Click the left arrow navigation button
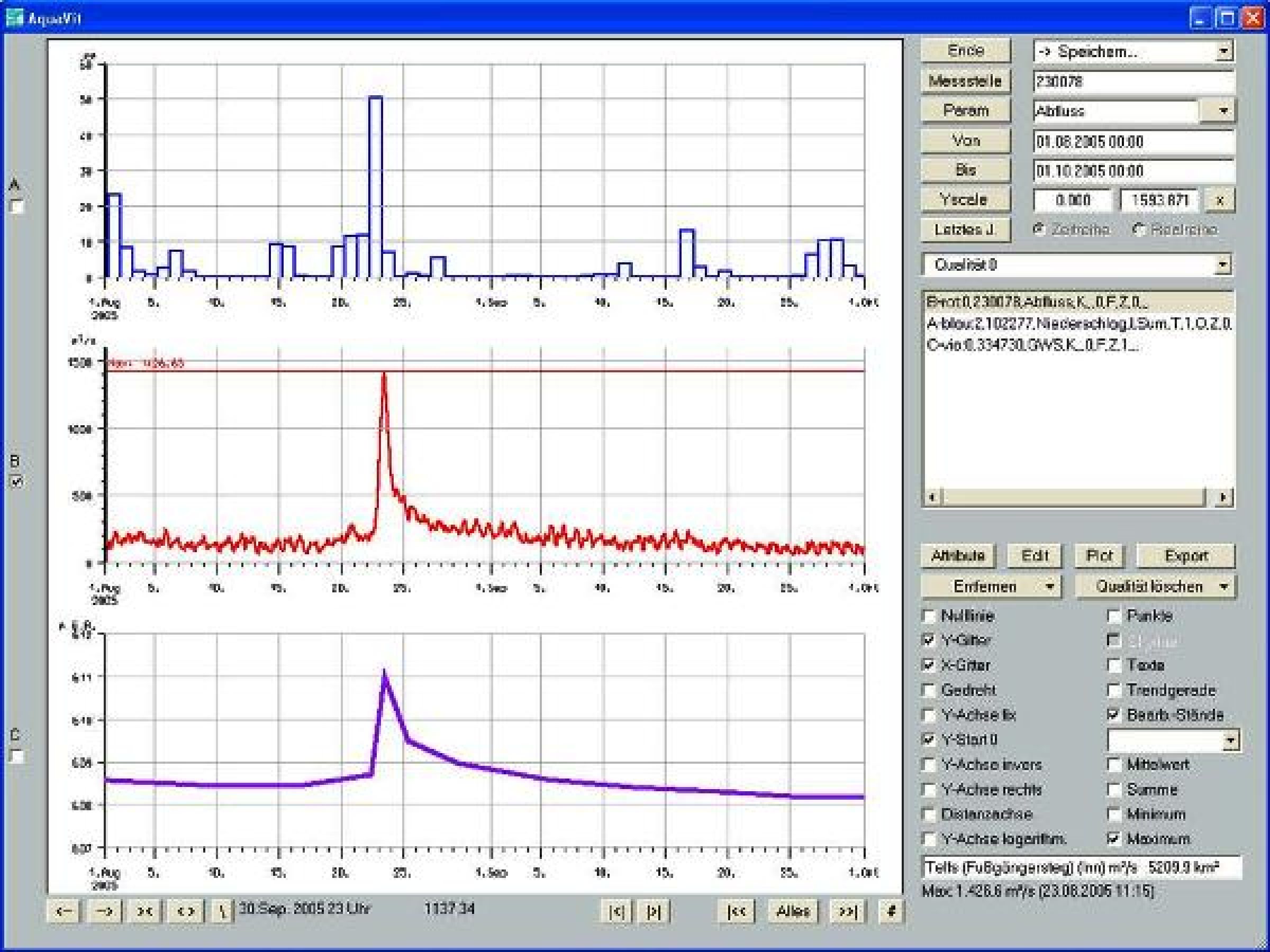 [x=63, y=911]
